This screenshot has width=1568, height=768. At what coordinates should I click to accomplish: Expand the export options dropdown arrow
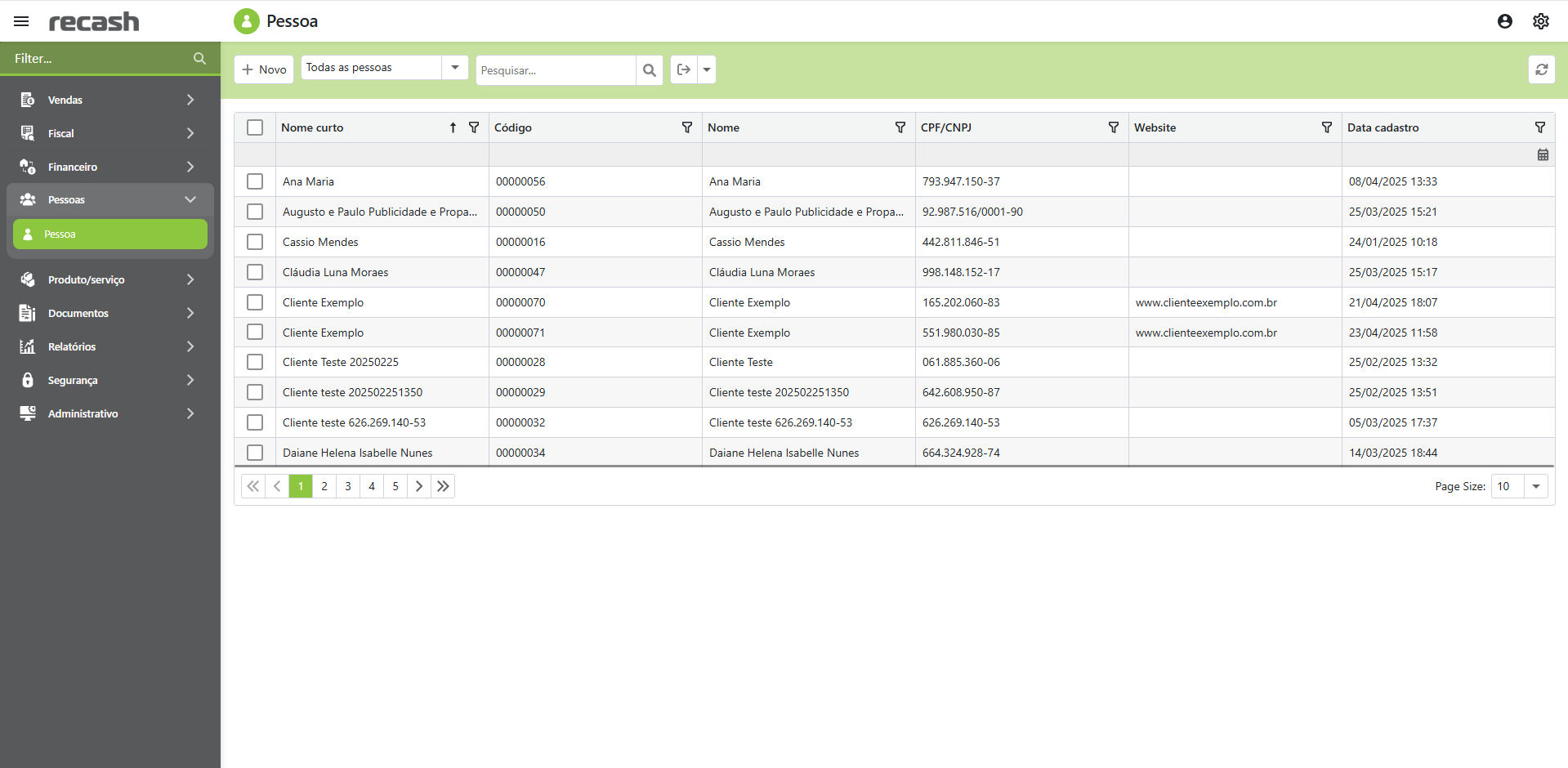pos(707,70)
